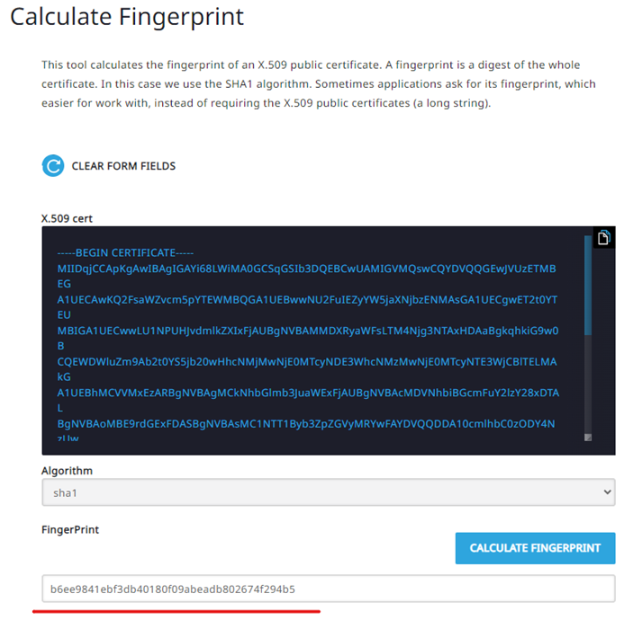Click the line starting with BgNVBAoMBE9rd
Image resolution: width=637 pixels, height=618 pixels.
pos(306,424)
